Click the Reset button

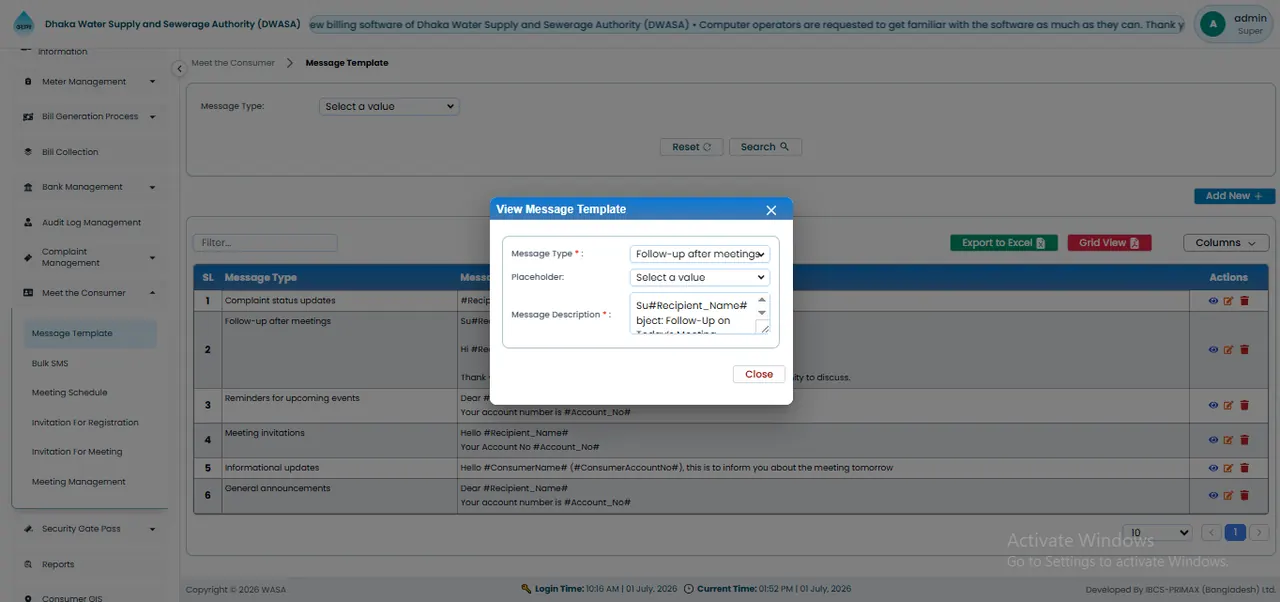pos(691,147)
